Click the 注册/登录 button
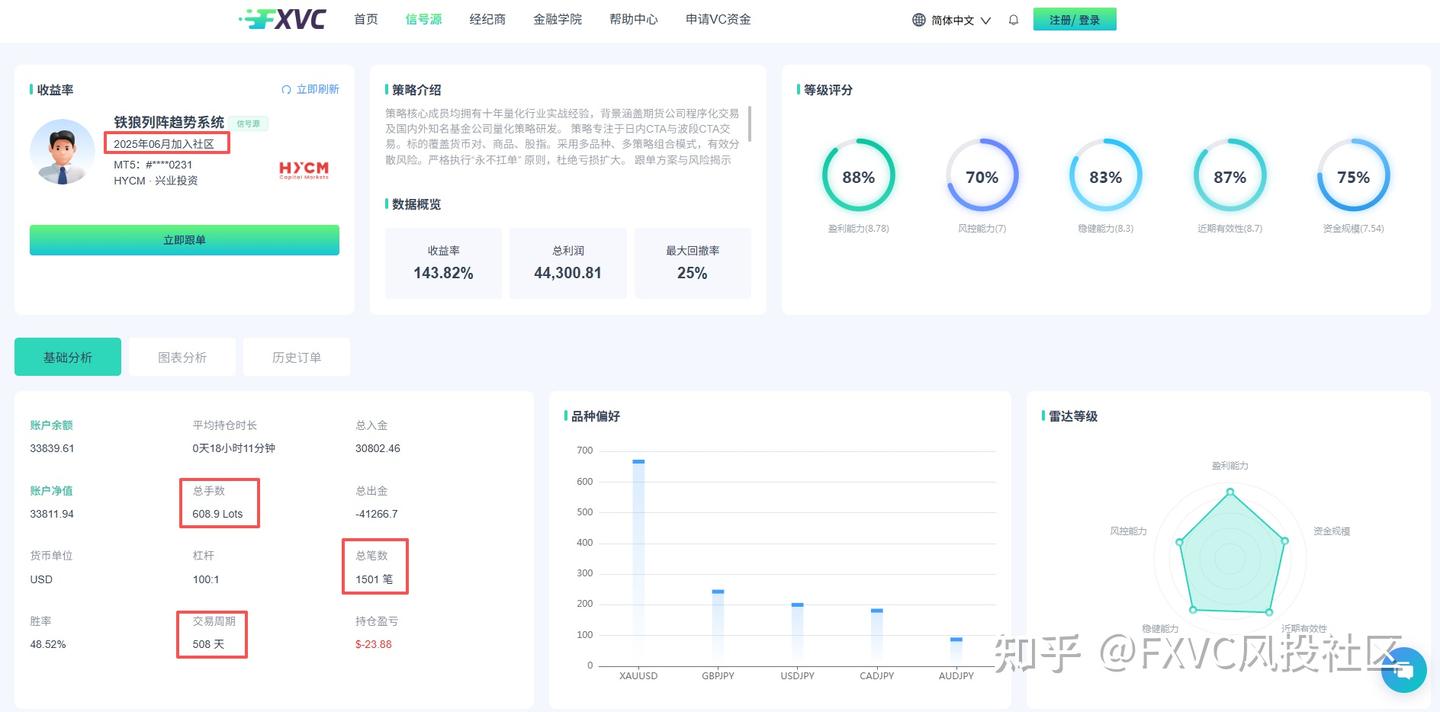This screenshot has width=1440, height=712. [x=1075, y=18]
